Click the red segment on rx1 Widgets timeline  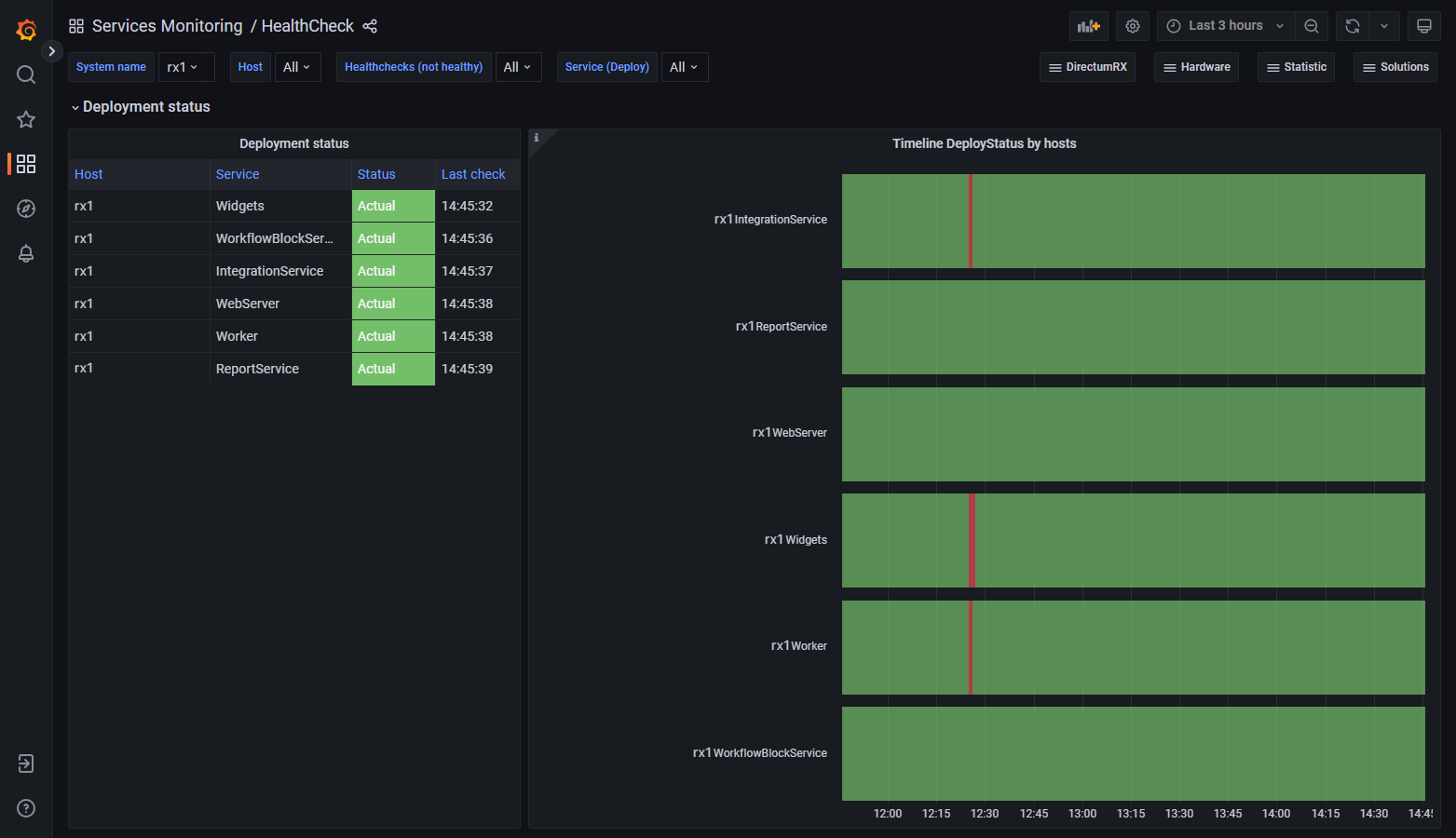[x=972, y=540]
